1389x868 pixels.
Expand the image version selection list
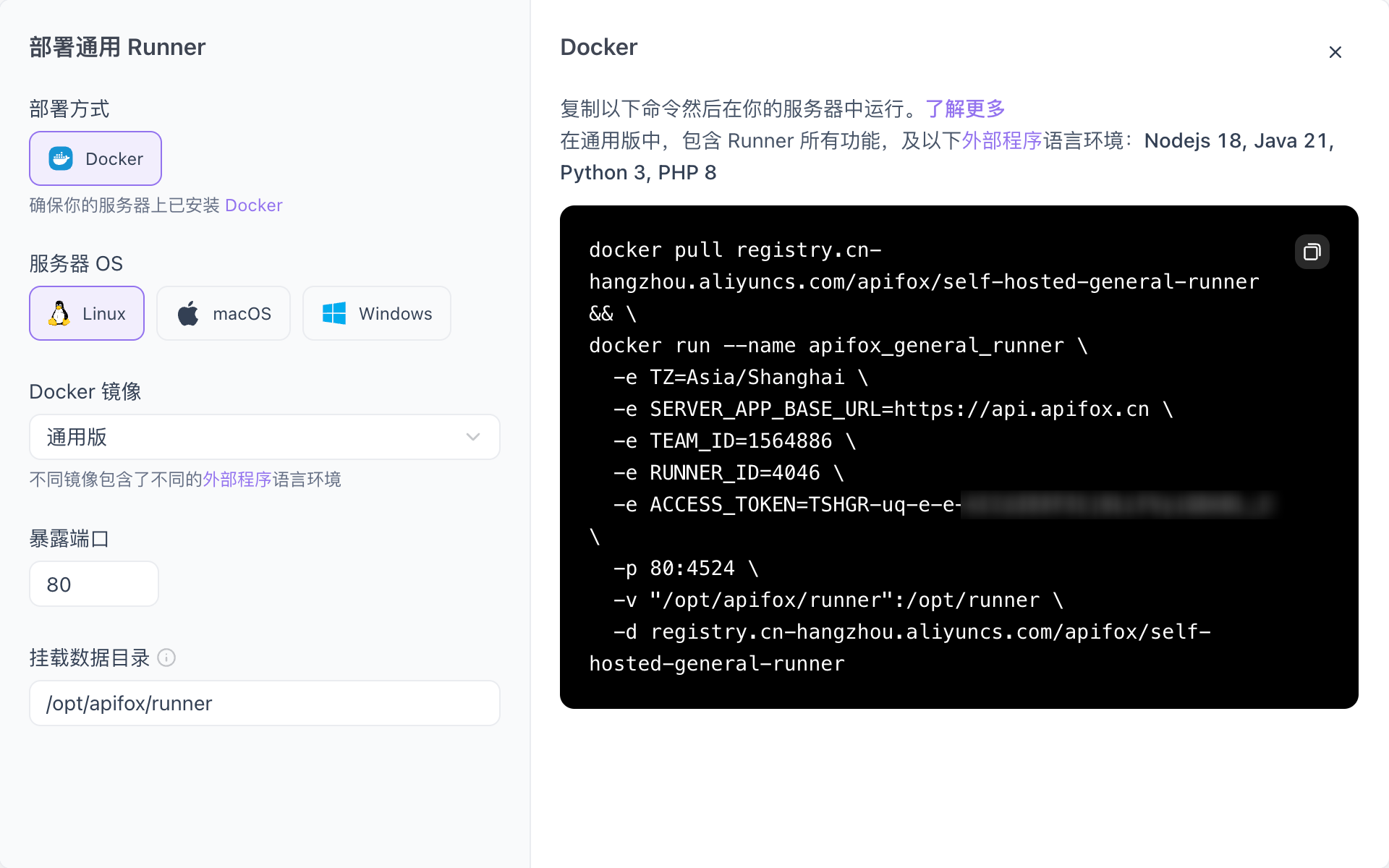(x=264, y=437)
